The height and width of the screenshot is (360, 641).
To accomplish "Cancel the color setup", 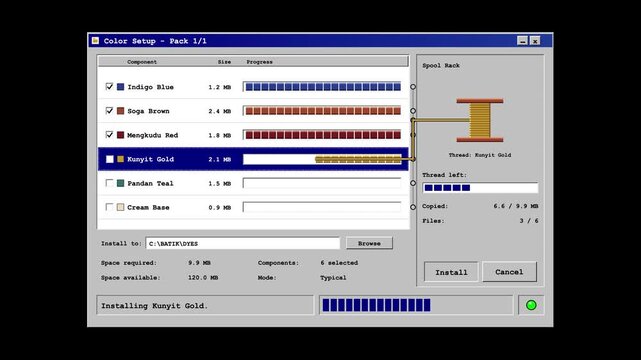I will point(509,272).
